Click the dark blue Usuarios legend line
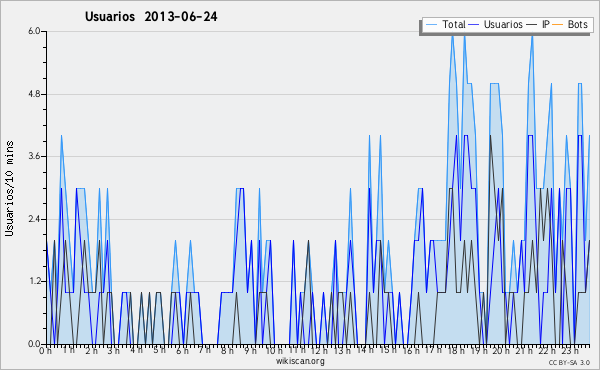Viewport: 600px width, 370px height. [474, 25]
